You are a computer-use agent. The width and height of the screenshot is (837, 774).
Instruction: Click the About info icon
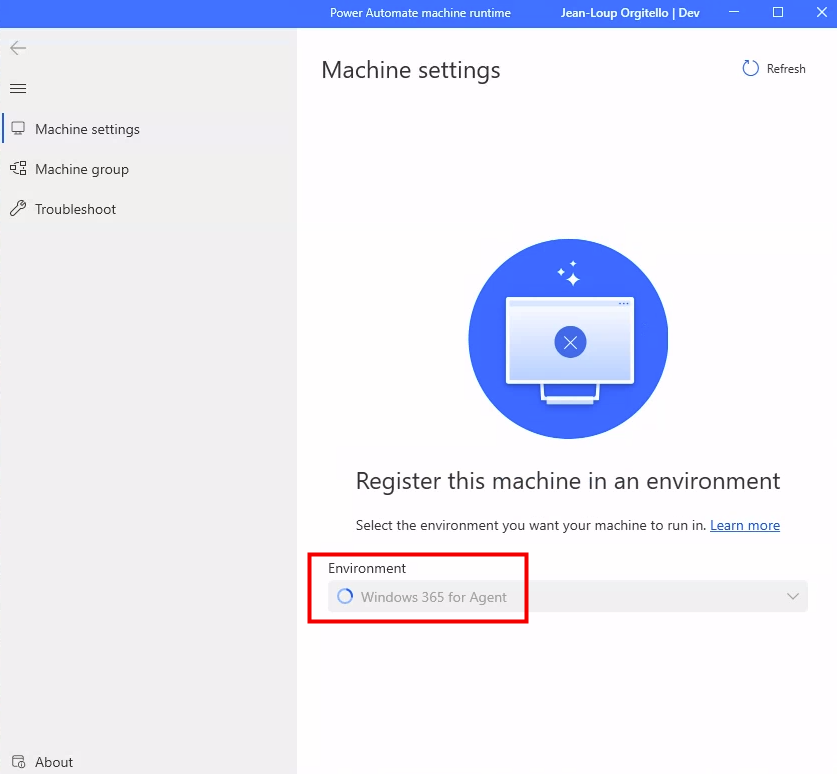click(x=18, y=762)
